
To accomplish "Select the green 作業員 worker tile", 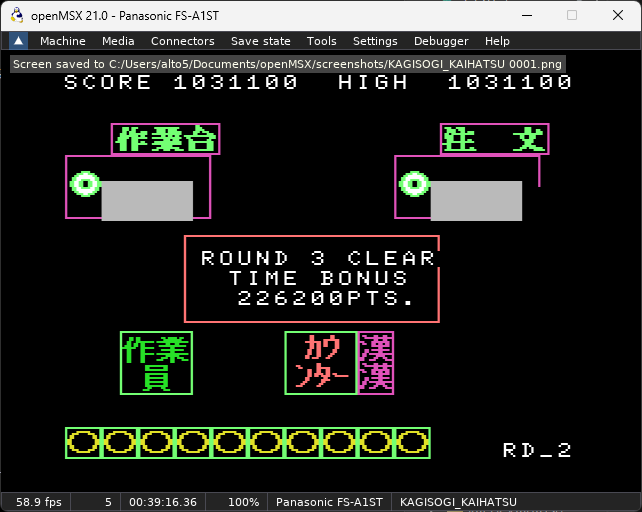I will [x=156, y=363].
